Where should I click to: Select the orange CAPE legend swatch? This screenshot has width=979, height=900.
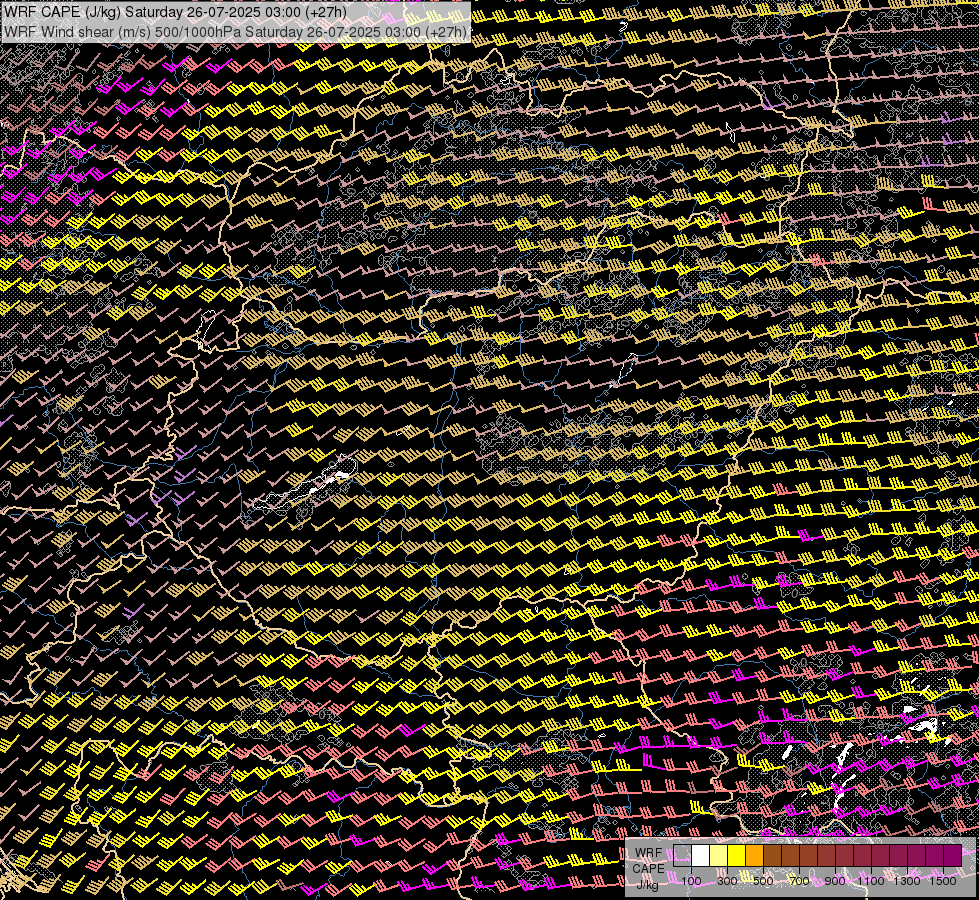pos(754,856)
